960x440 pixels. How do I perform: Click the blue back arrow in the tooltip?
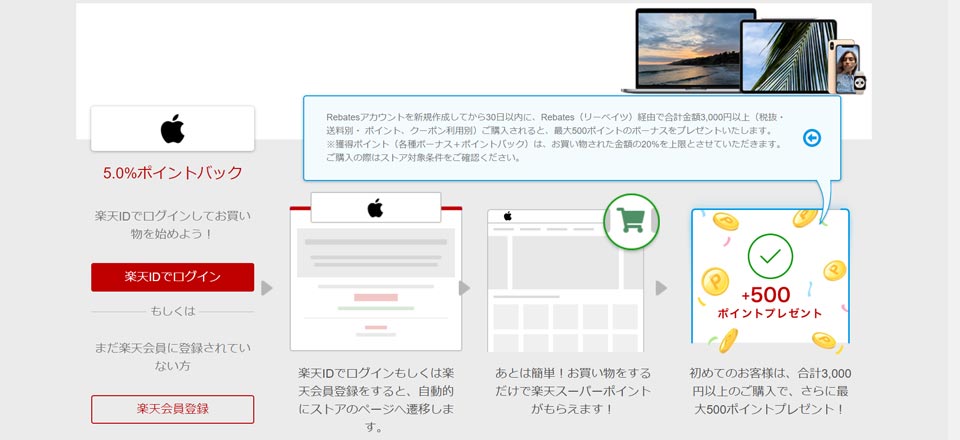[x=812, y=138]
